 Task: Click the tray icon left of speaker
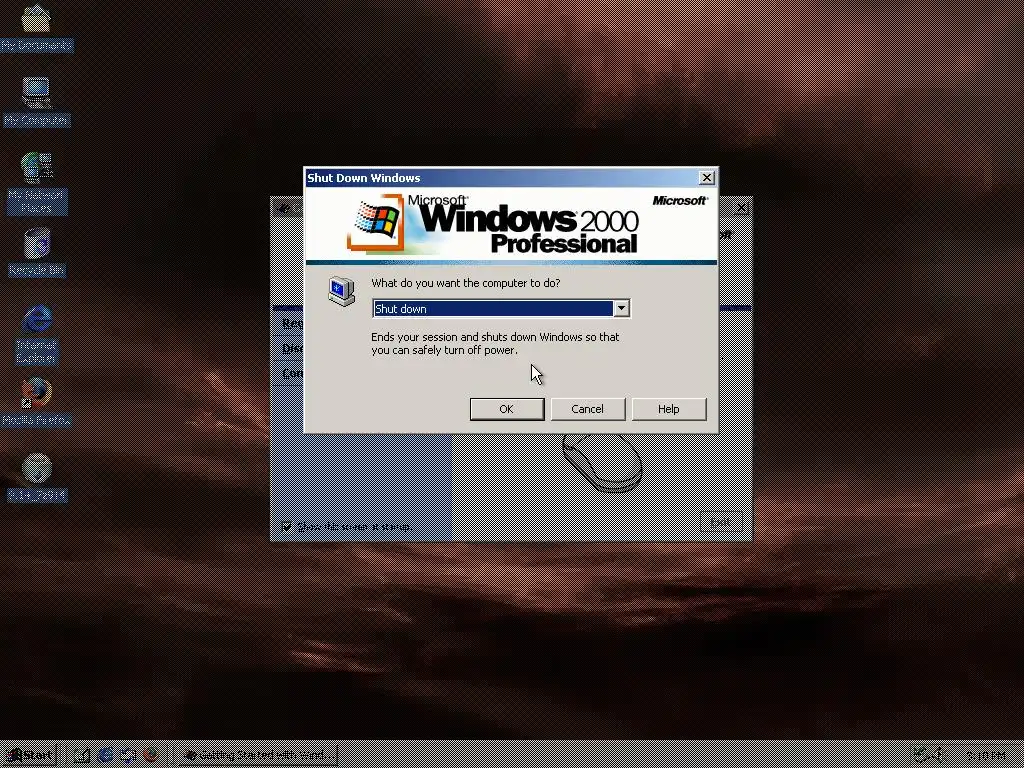(921, 755)
